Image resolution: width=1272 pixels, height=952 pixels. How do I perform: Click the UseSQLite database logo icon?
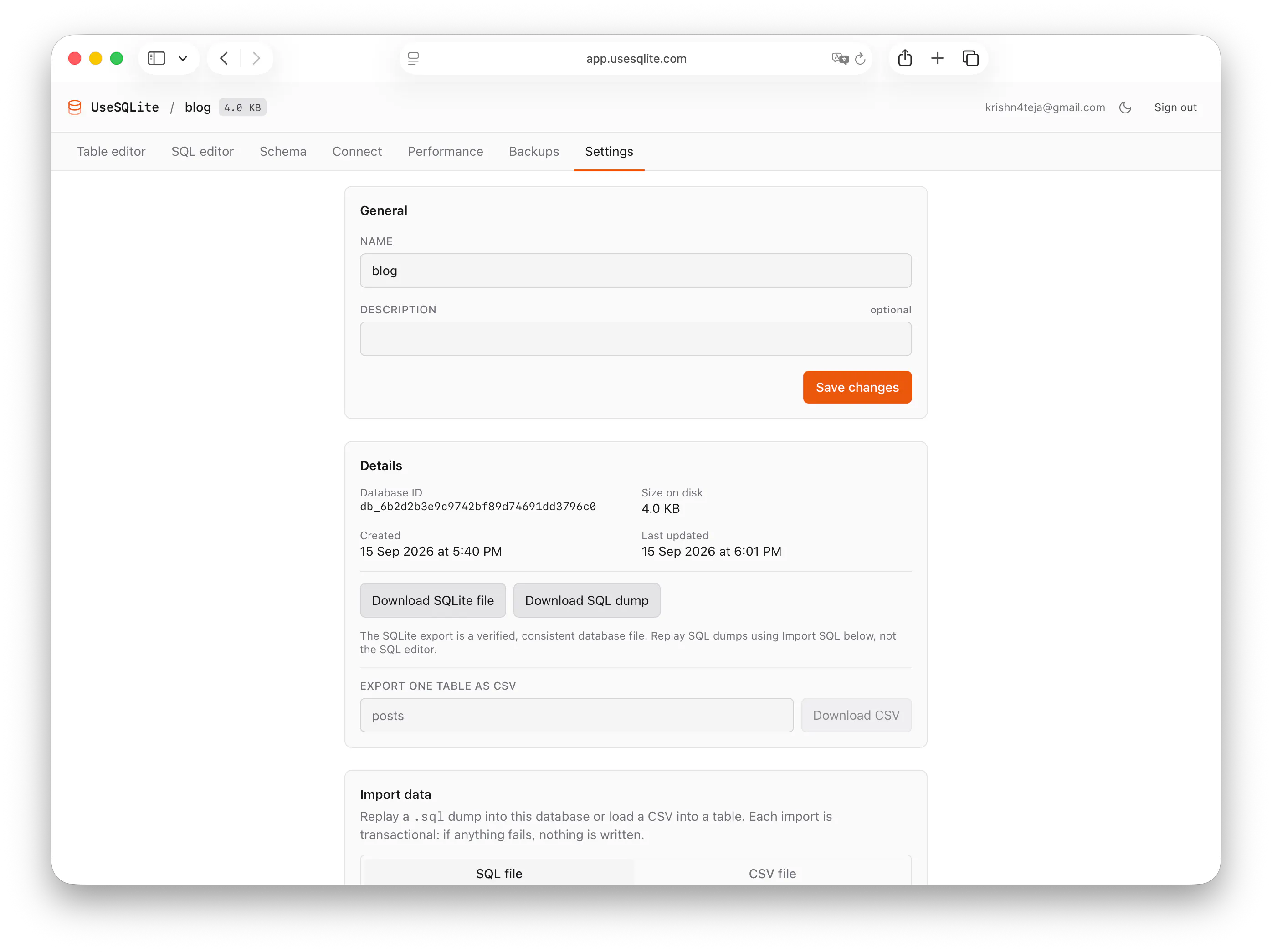75,107
